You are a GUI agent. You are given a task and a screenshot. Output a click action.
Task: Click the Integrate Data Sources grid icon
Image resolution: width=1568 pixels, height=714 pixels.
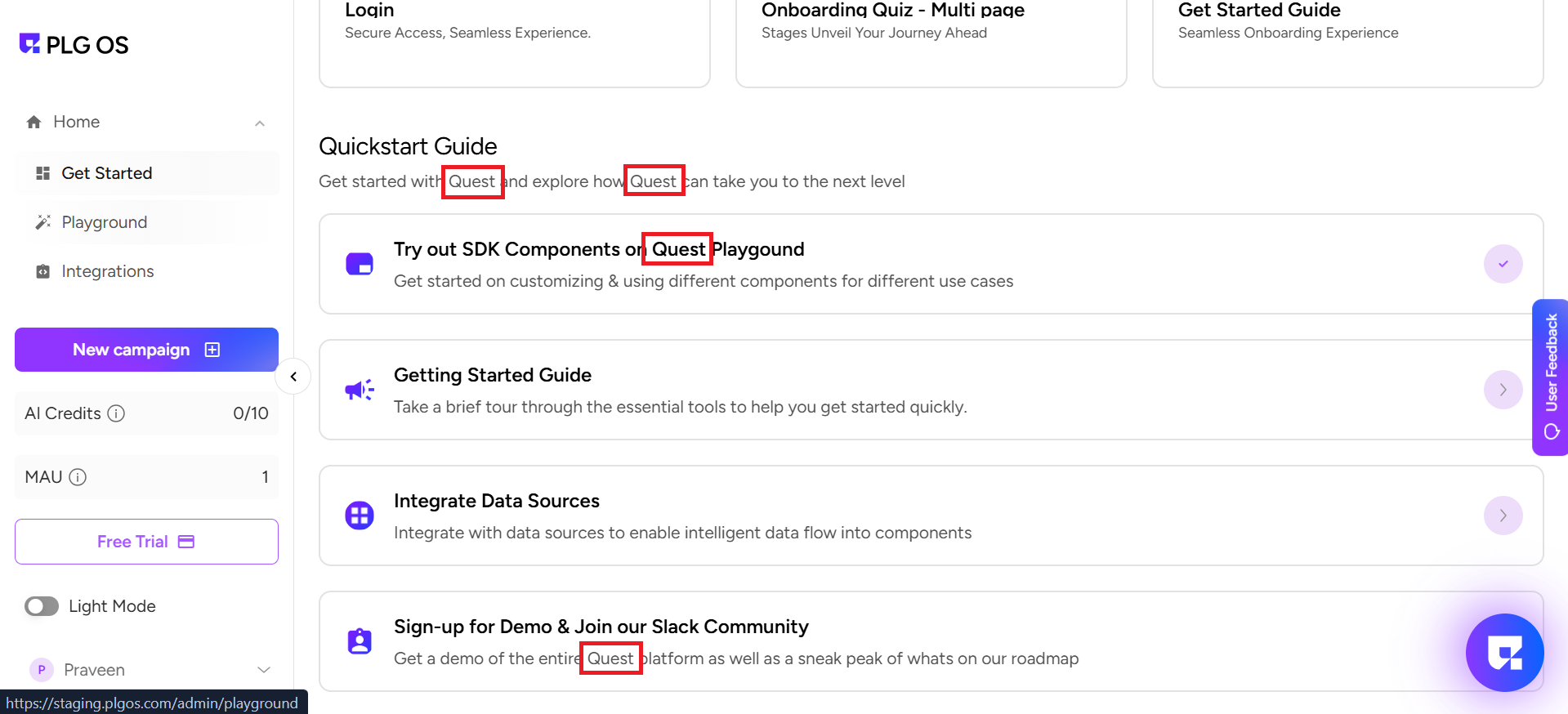[x=360, y=515]
